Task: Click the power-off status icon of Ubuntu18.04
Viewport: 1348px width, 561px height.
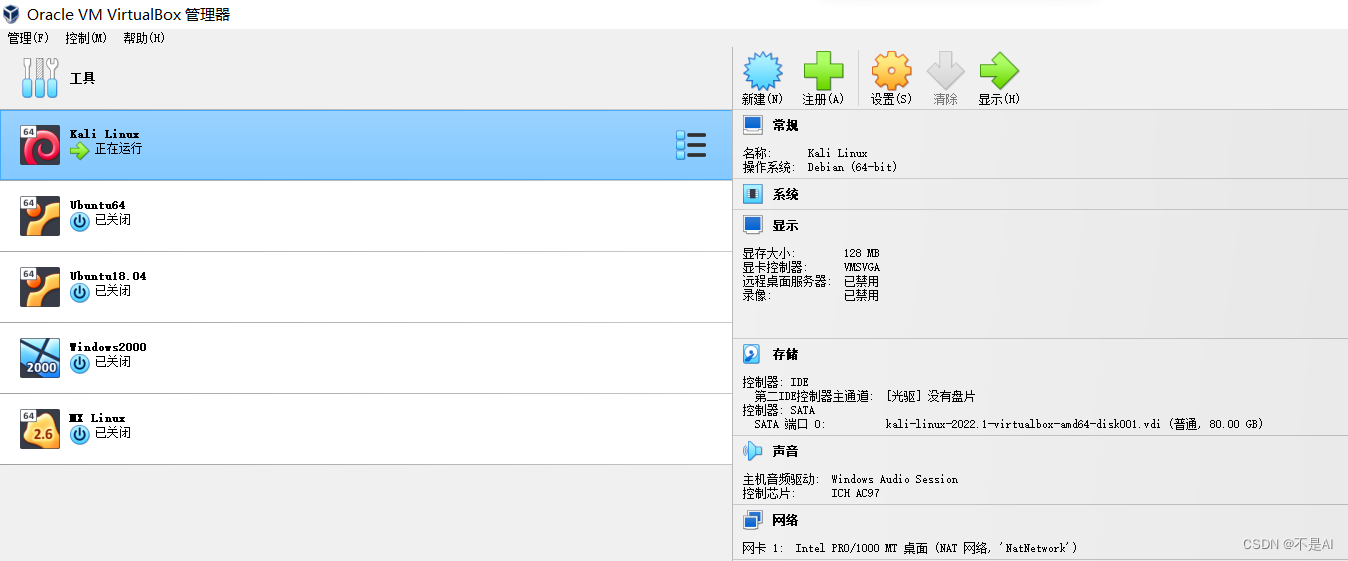Action: point(80,292)
